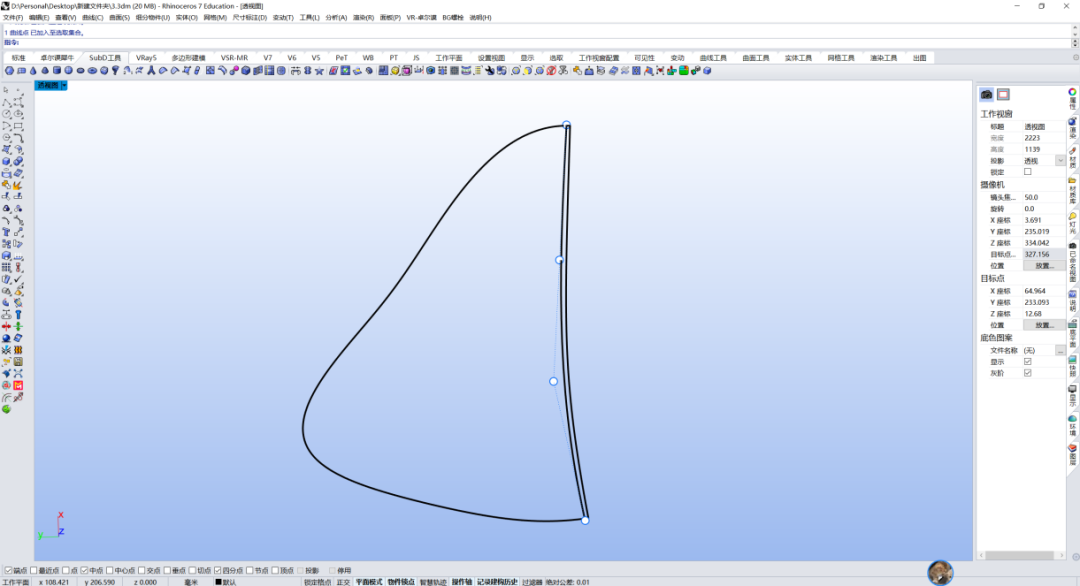Image resolution: width=1080 pixels, height=586 pixels.
Task: Open the 曲面(S) menu
Action: coord(119,18)
